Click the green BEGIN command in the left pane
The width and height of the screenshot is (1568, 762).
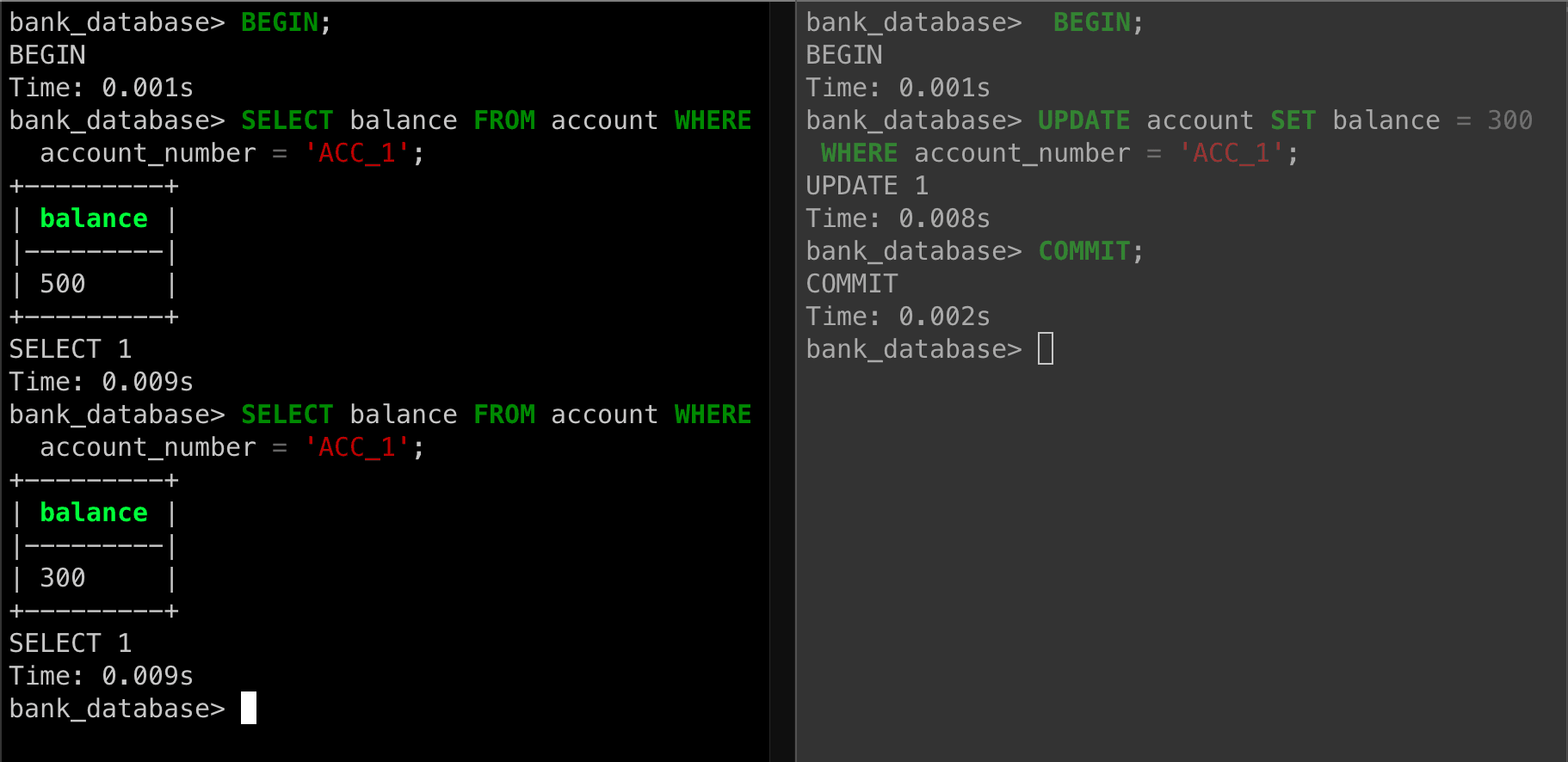click(x=280, y=22)
